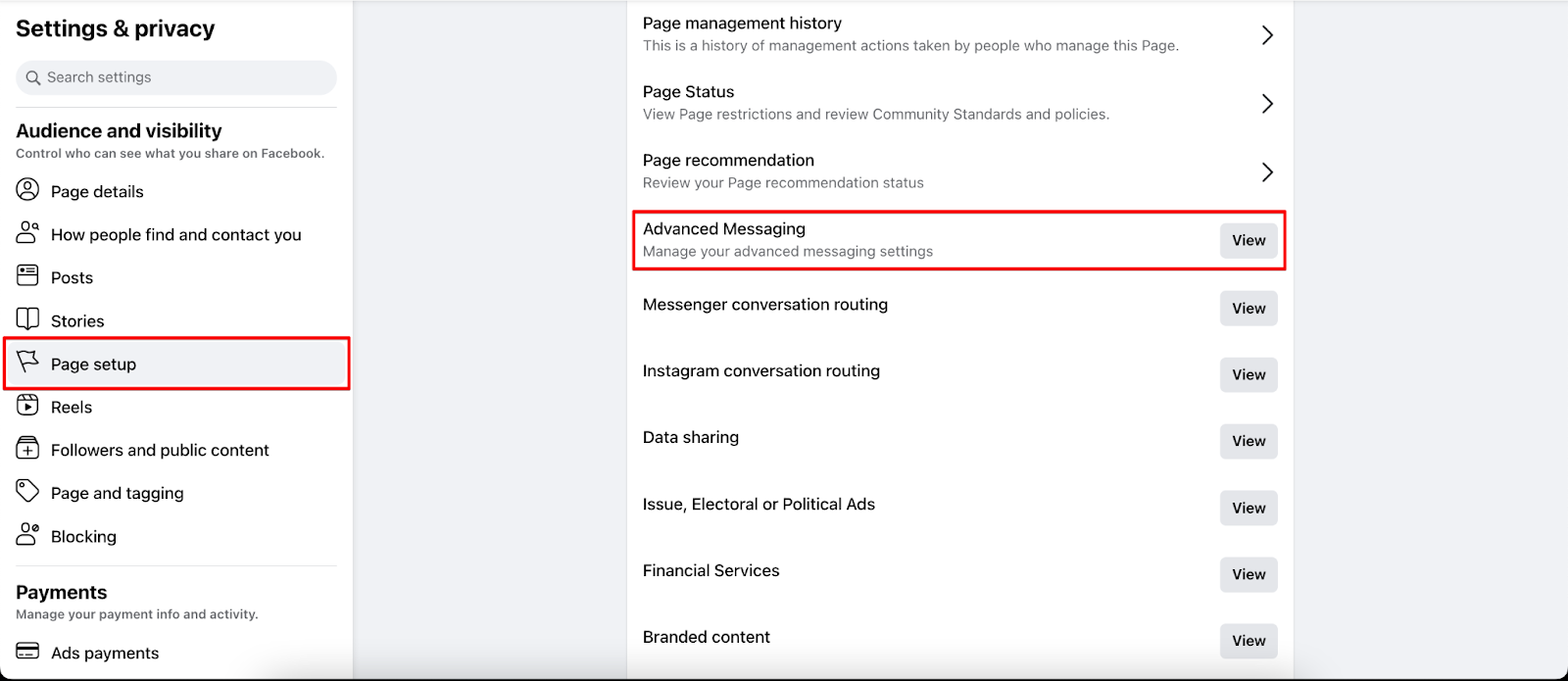Click the Data sharing label
This screenshot has height=681, width=1568.
tap(691, 438)
